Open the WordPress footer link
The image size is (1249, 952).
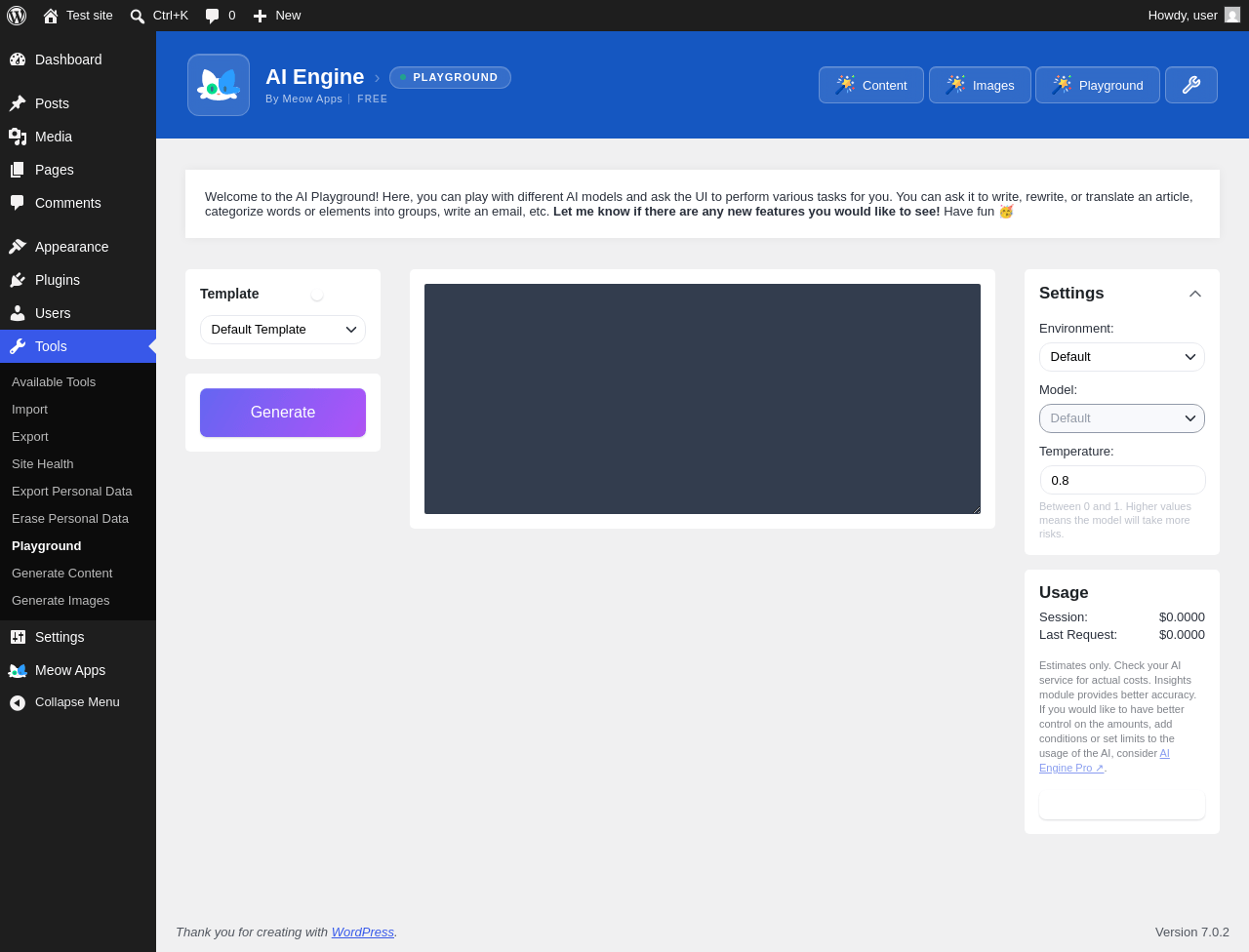(363, 932)
